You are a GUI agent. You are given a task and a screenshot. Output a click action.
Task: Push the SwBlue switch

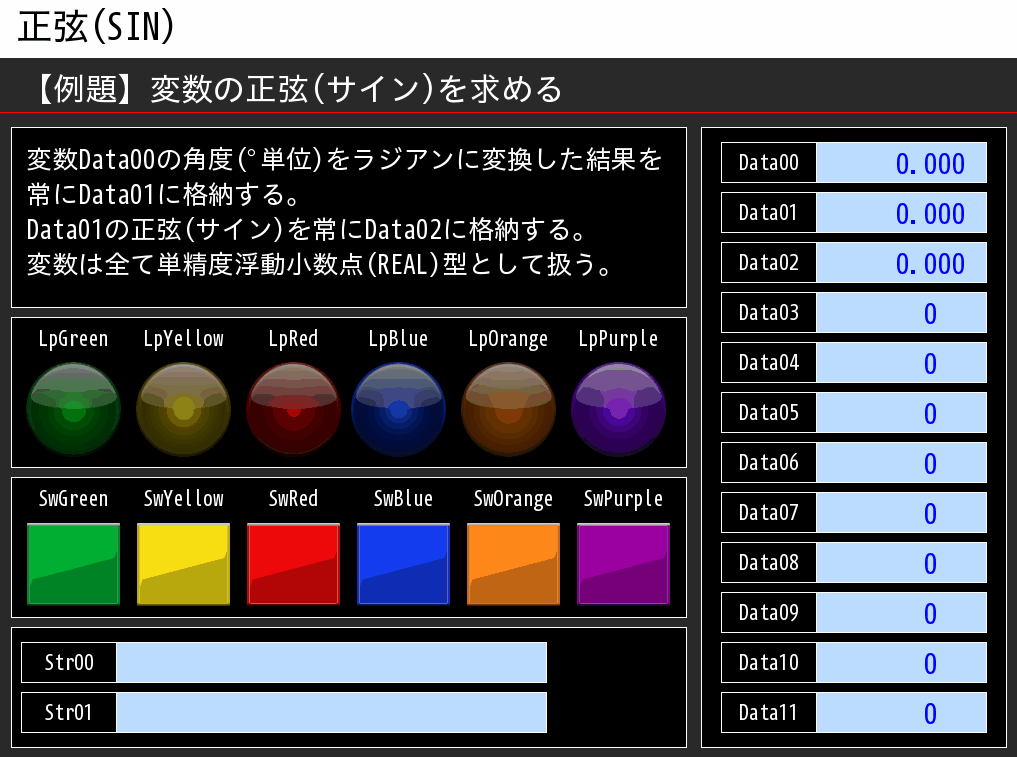coord(403,564)
